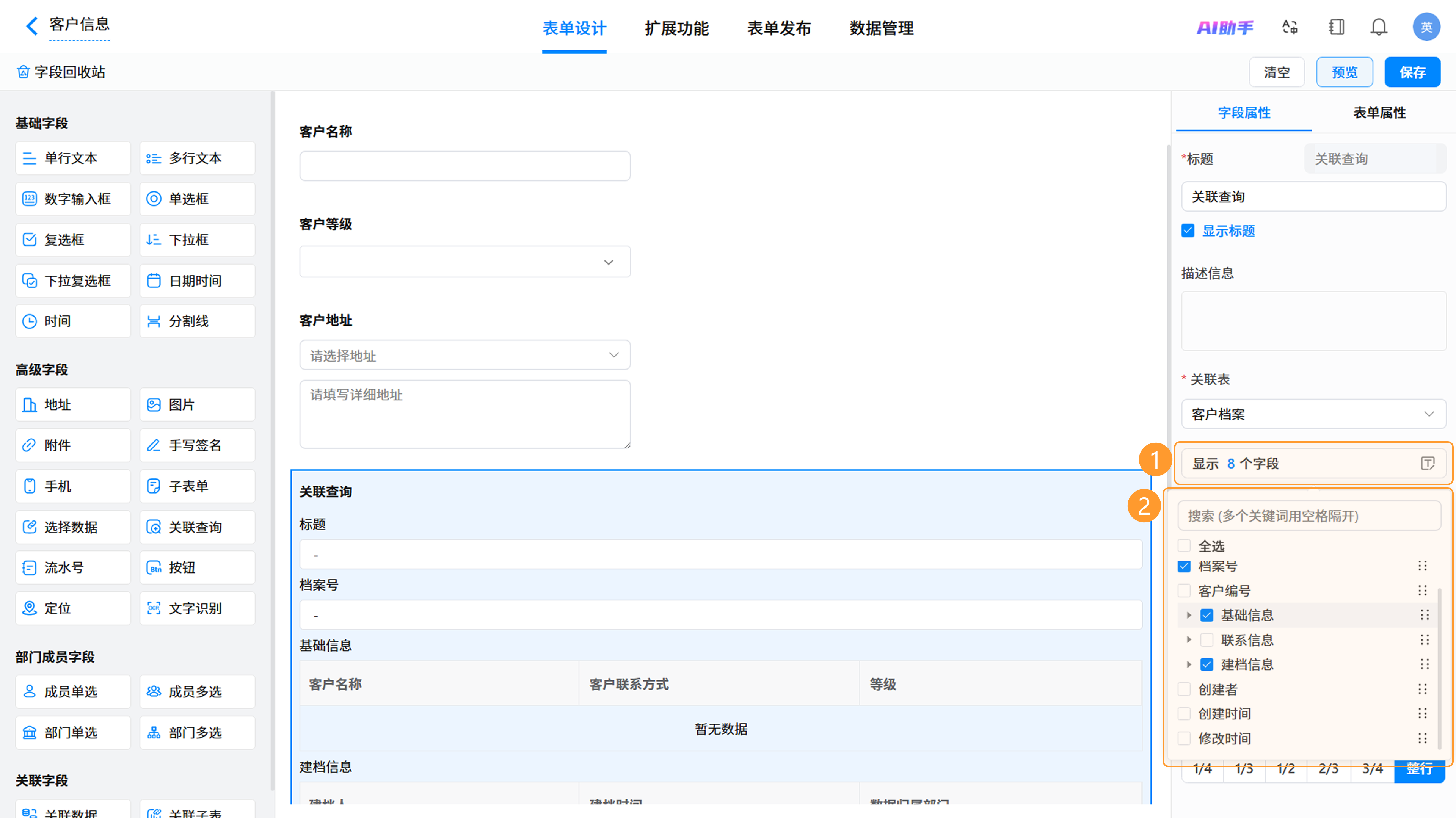Open the user avatar 英
This screenshot has height=818, width=1456.
coord(1426,27)
